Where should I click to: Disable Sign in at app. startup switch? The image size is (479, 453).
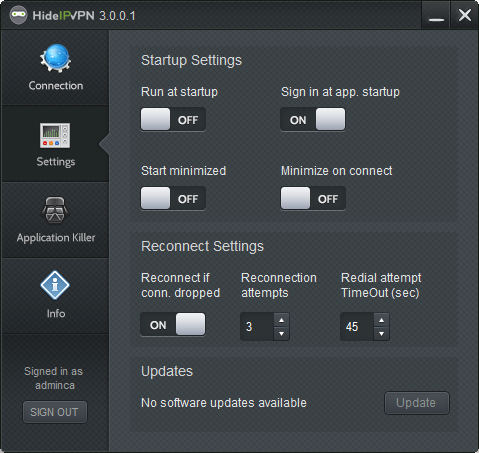coord(313,119)
